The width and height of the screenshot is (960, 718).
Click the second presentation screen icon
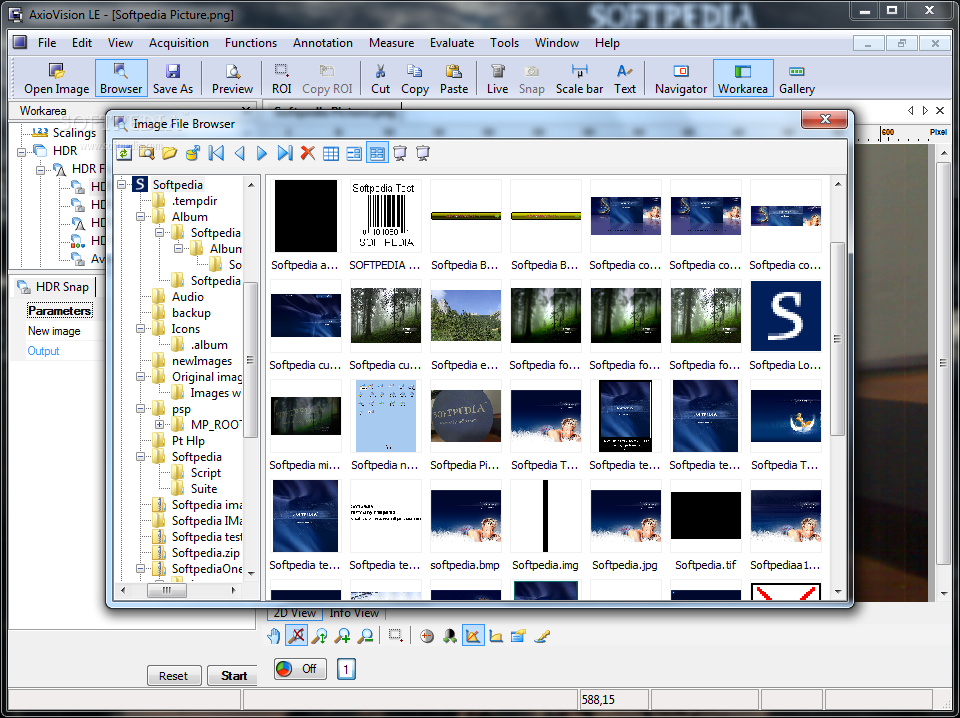pos(423,153)
